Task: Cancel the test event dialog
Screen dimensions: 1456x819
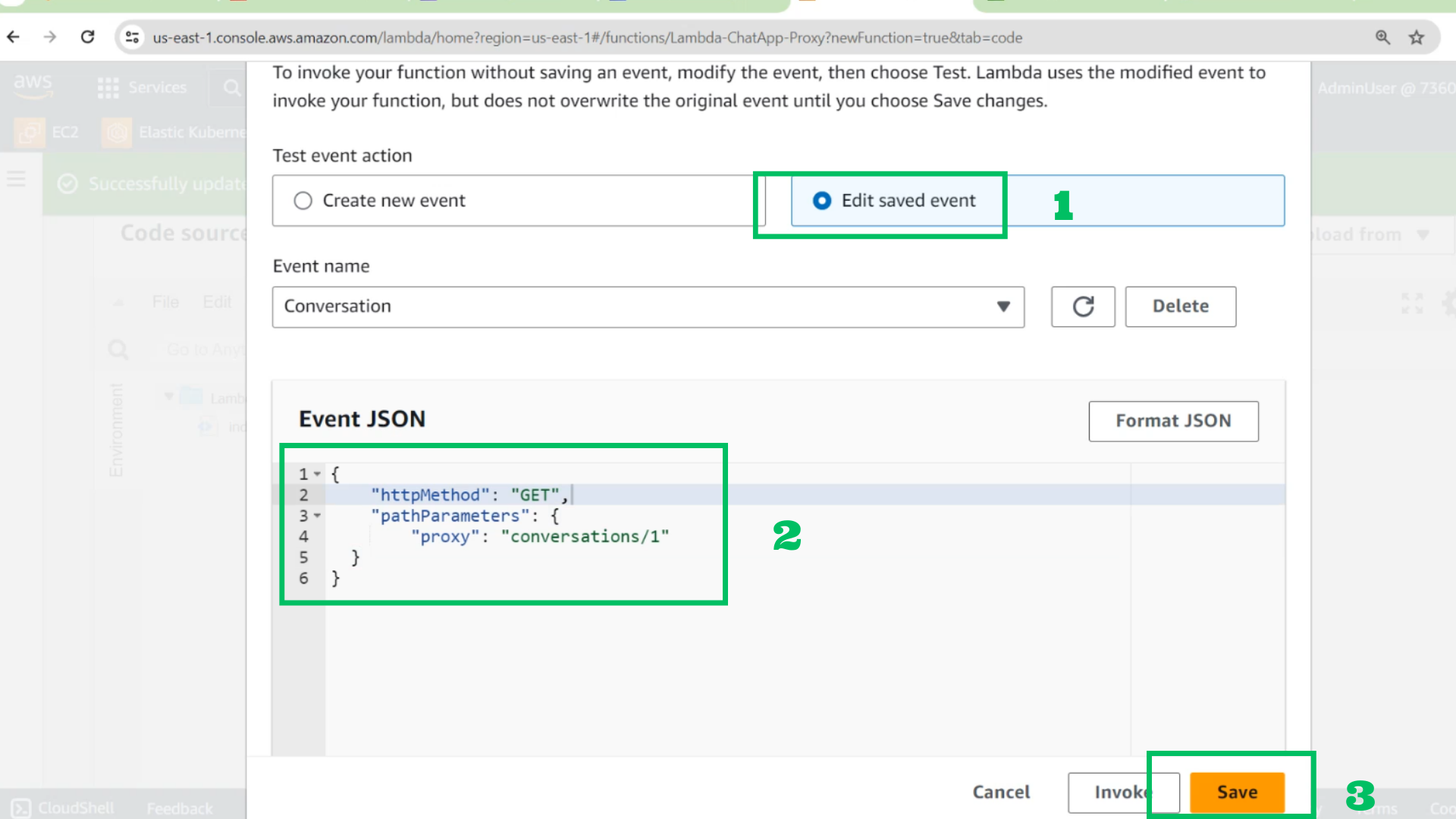Action: (1001, 792)
